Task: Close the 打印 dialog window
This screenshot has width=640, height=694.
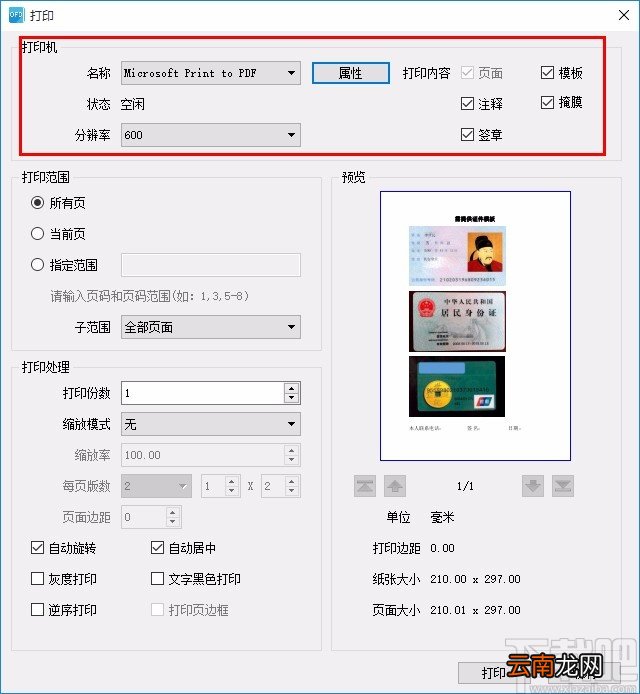Action: click(624, 15)
